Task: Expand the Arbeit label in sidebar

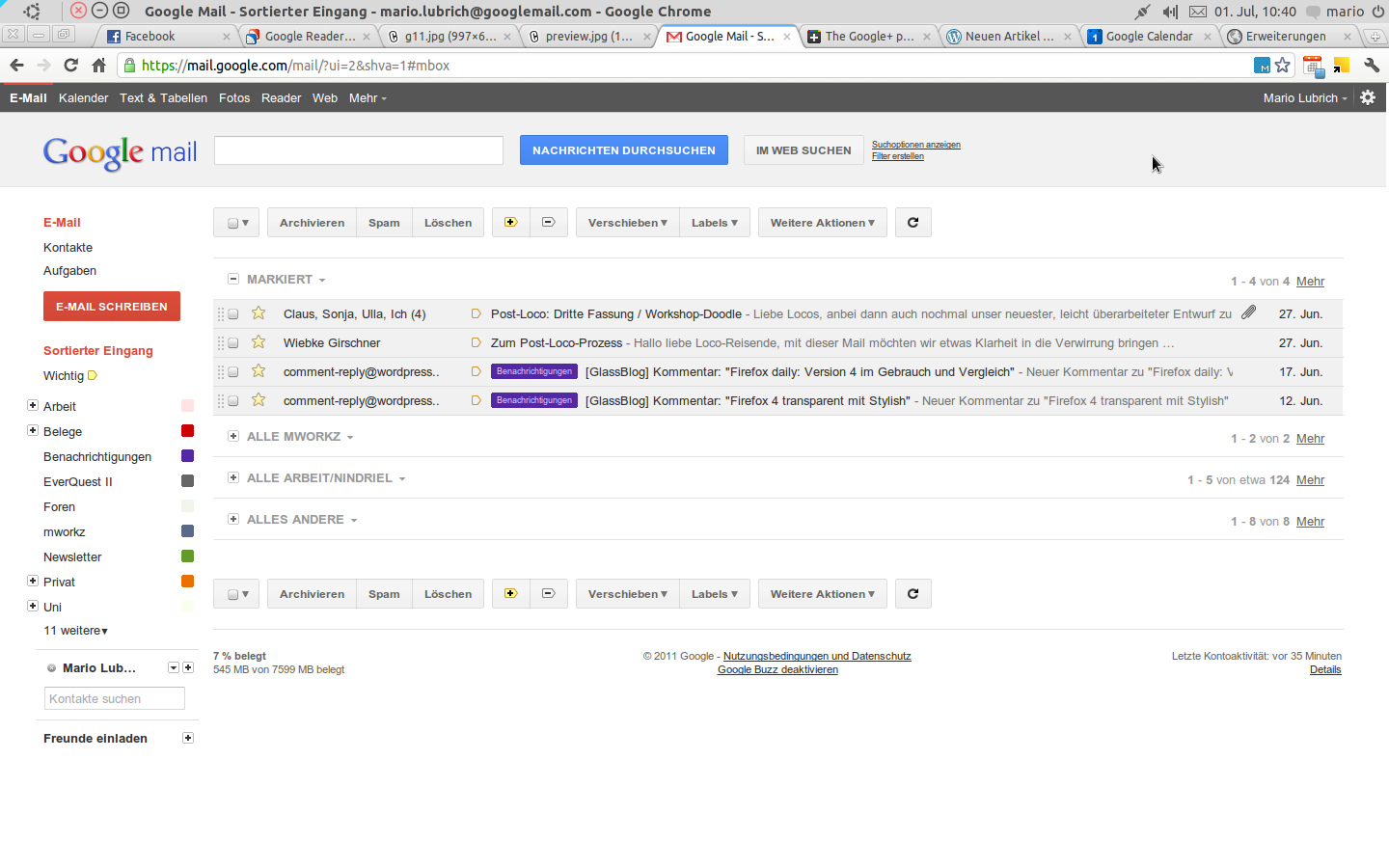Action: point(33,406)
